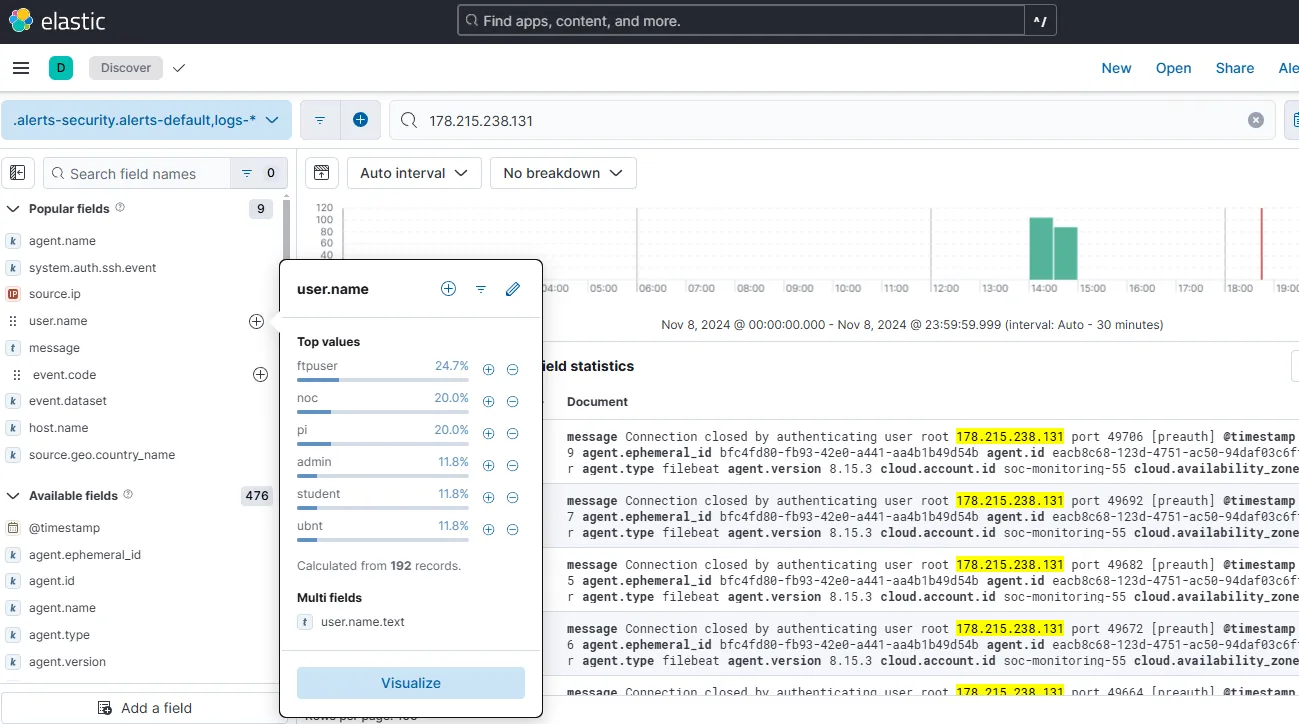Screen dimensions: 1299x724
Task: Click the Share menu item
Action: [1234, 68]
